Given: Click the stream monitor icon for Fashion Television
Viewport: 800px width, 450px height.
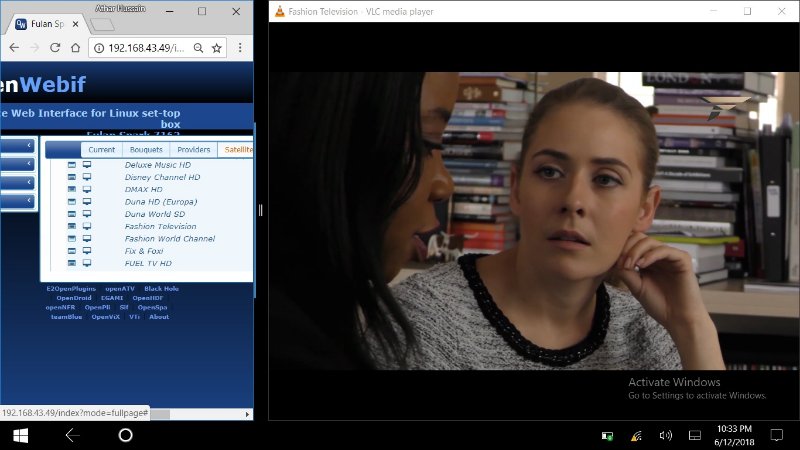Looking at the screenshot, I should click(x=87, y=227).
